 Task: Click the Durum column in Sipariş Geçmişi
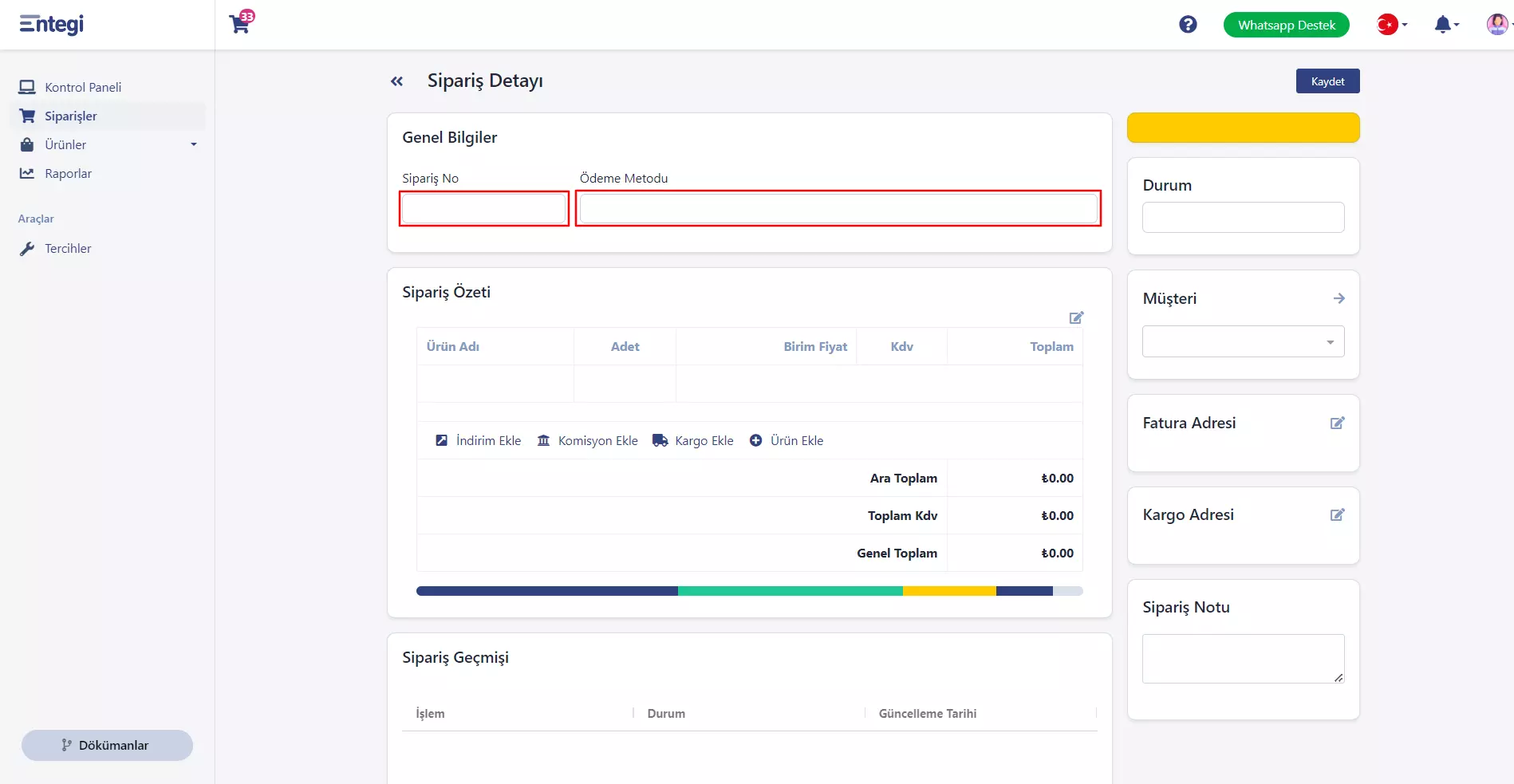pos(666,714)
